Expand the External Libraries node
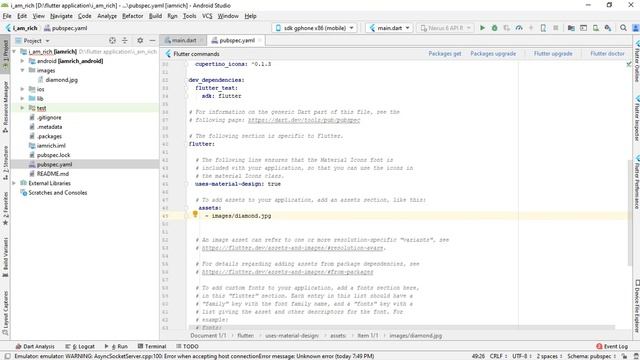Screen dimensions: 640x360 14,183
